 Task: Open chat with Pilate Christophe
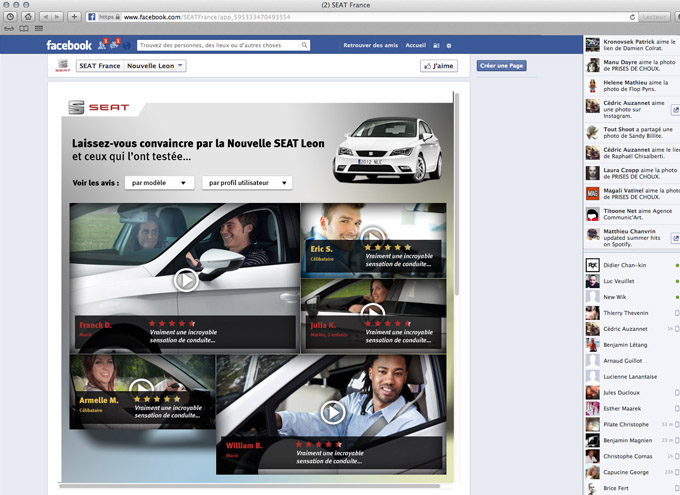pos(632,424)
